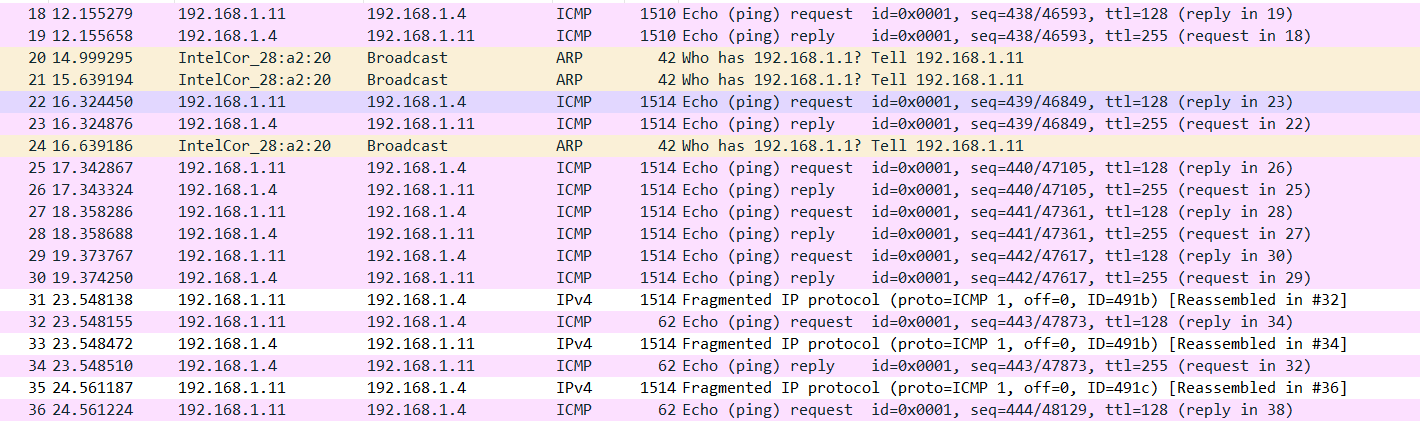Select ARP packet at time 16.639186

[700, 146]
